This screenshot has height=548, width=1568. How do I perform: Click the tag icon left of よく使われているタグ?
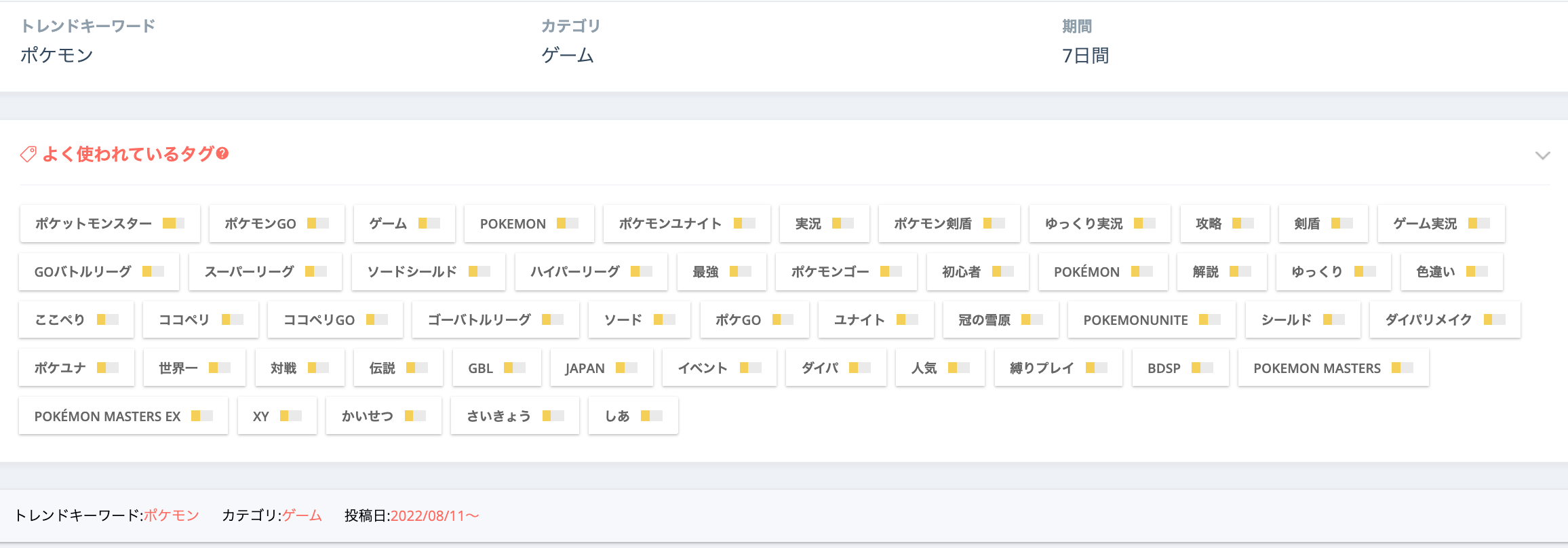point(28,155)
